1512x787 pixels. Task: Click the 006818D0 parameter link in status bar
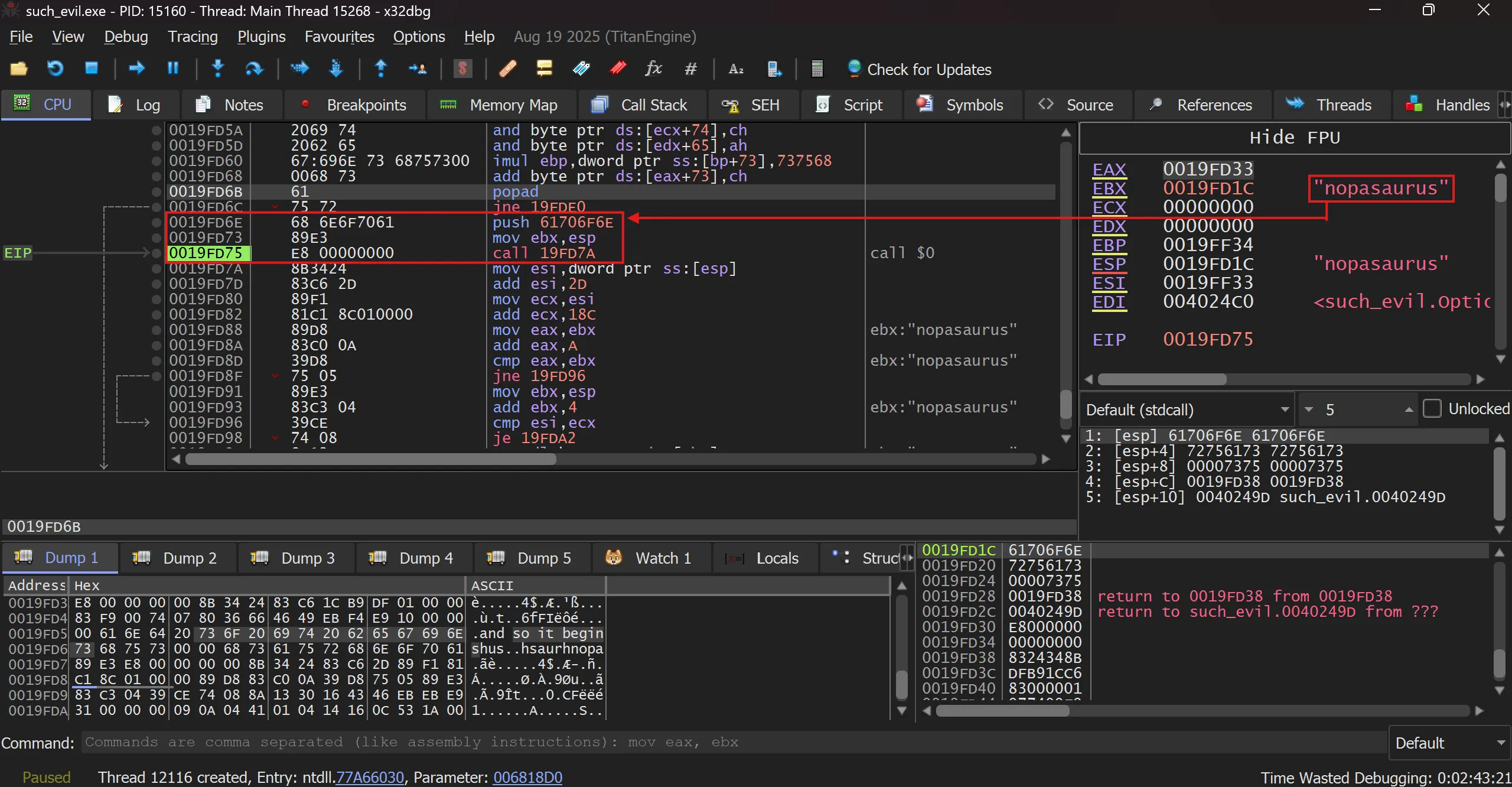[527, 777]
